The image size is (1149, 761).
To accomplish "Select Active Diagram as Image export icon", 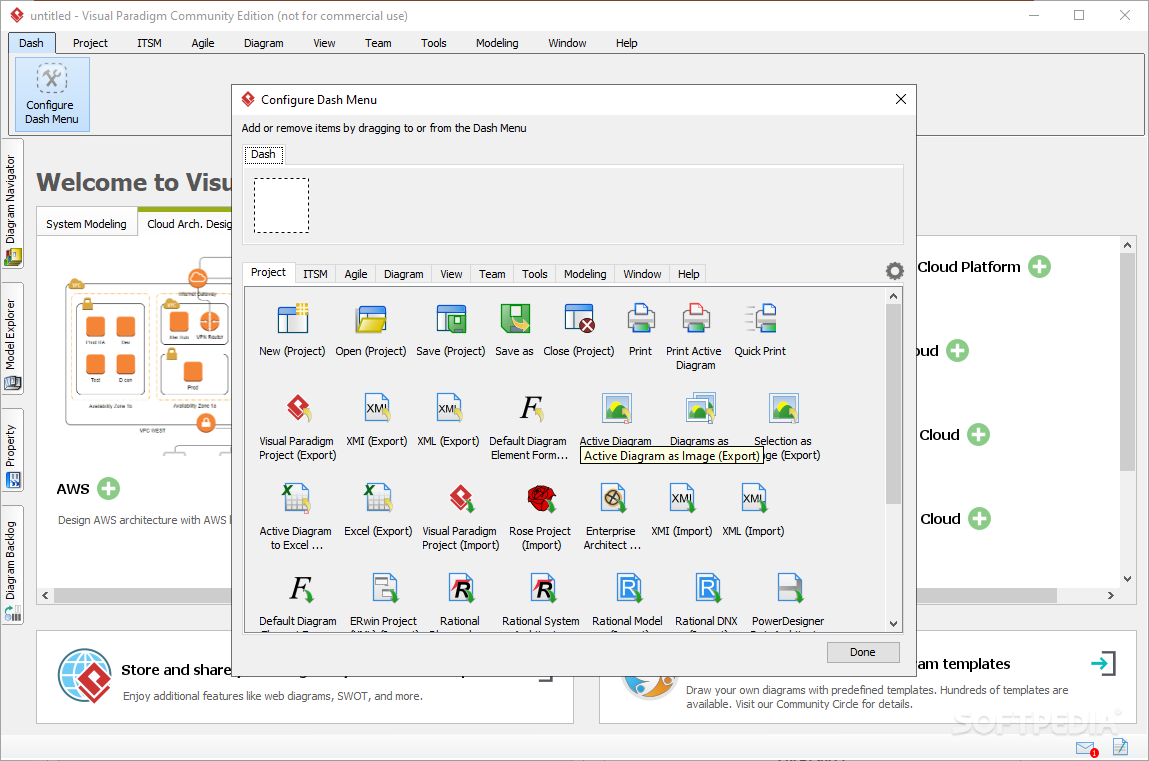I will (x=616, y=409).
